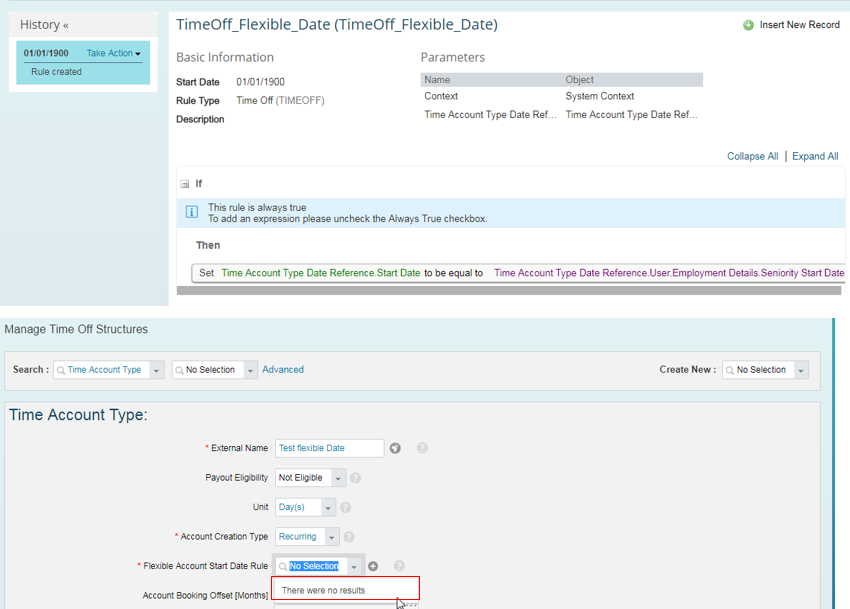Click Expand All link
Screen dimensions: 850x609
pyautogui.click(x=815, y=156)
